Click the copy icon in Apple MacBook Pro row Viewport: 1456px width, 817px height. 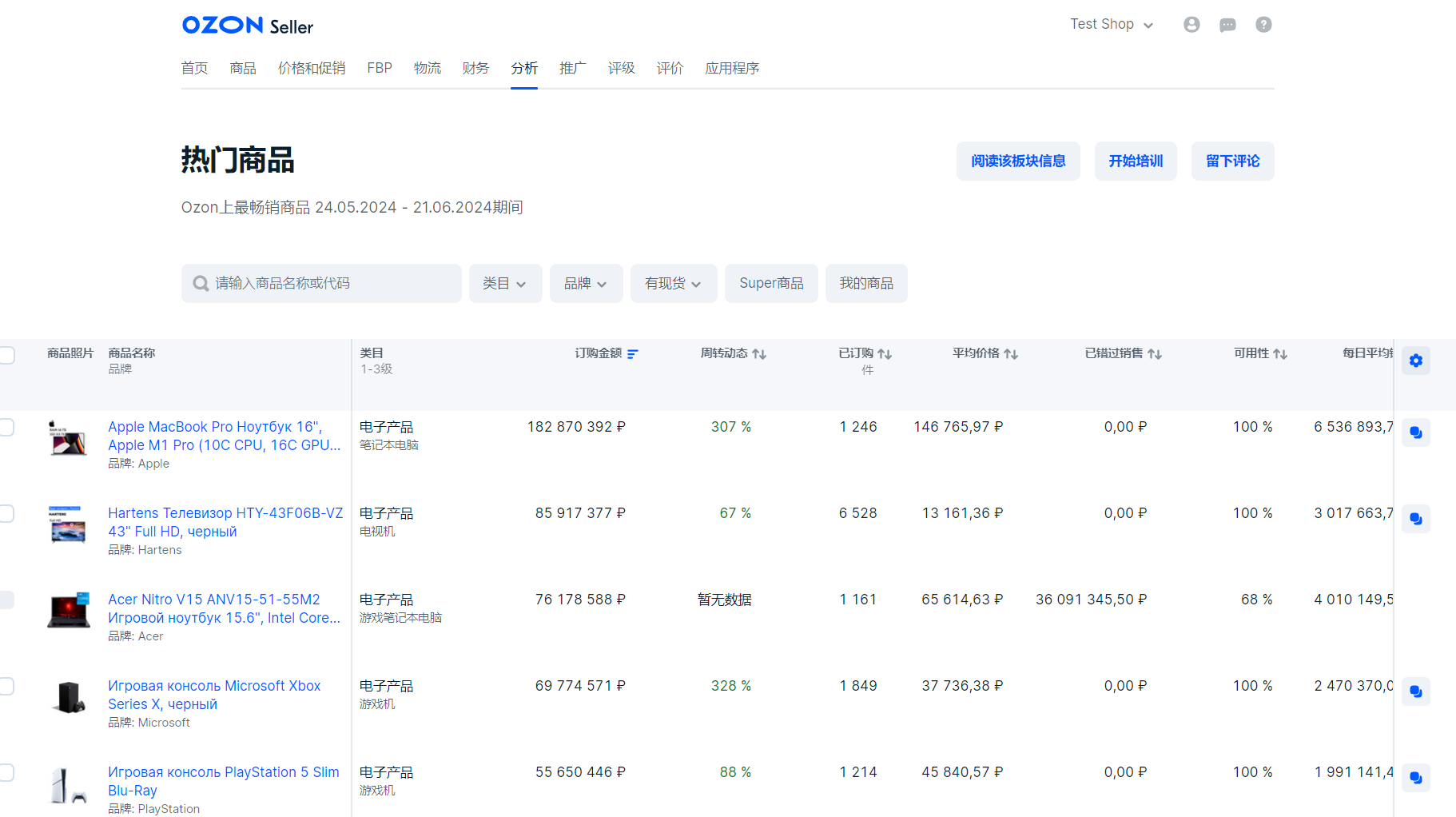click(x=1416, y=432)
